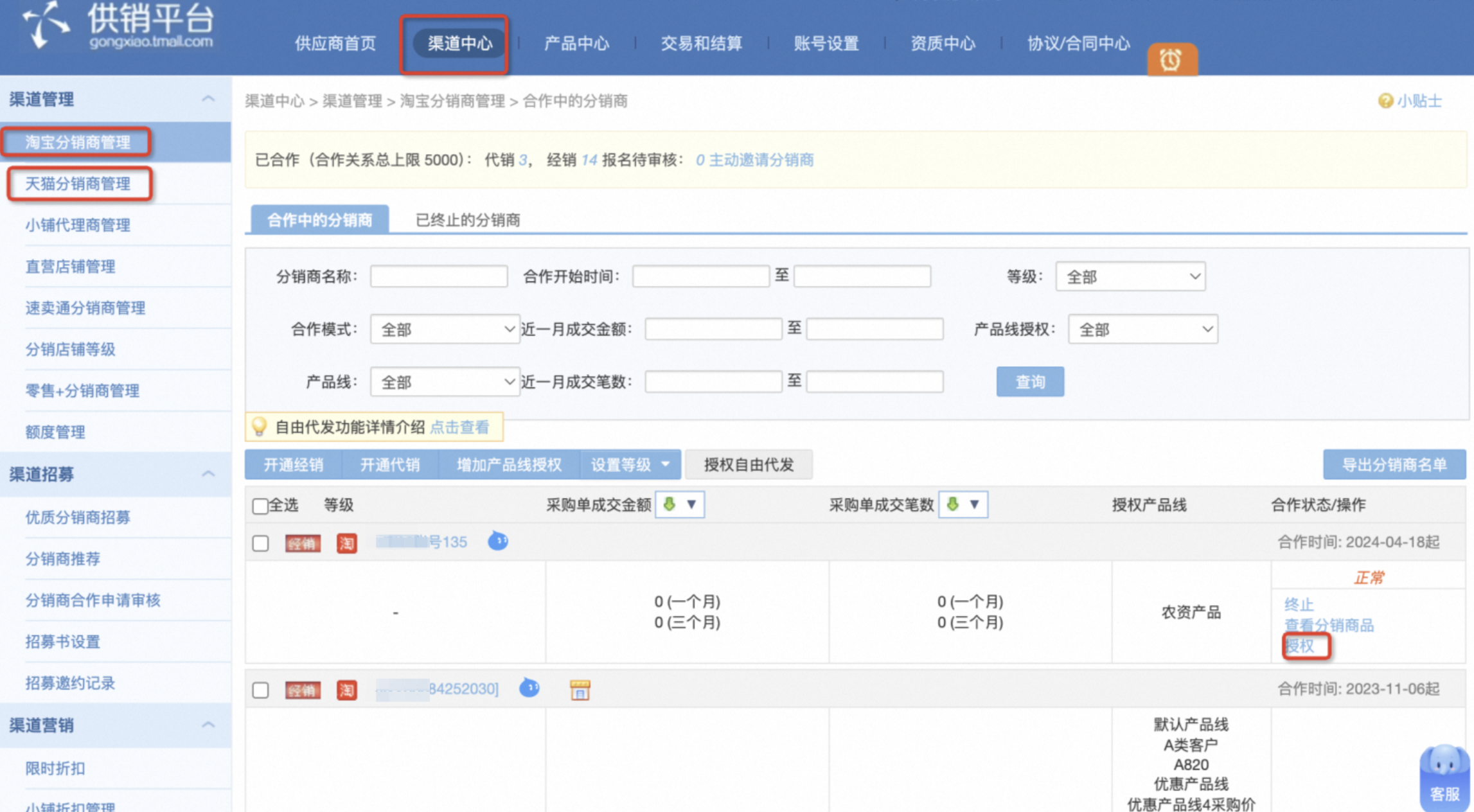Sort 采购单成交金额 with green down arrow
Viewport: 1474px width, 812px height.
[669, 504]
